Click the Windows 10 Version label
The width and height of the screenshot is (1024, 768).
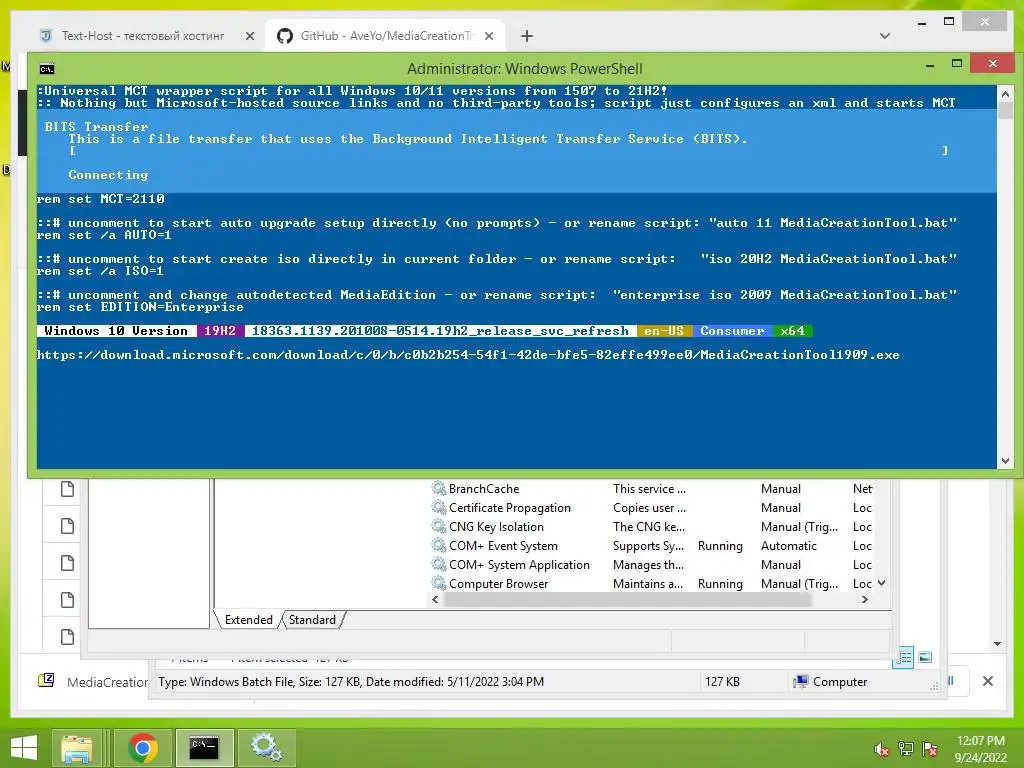[116, 331]
